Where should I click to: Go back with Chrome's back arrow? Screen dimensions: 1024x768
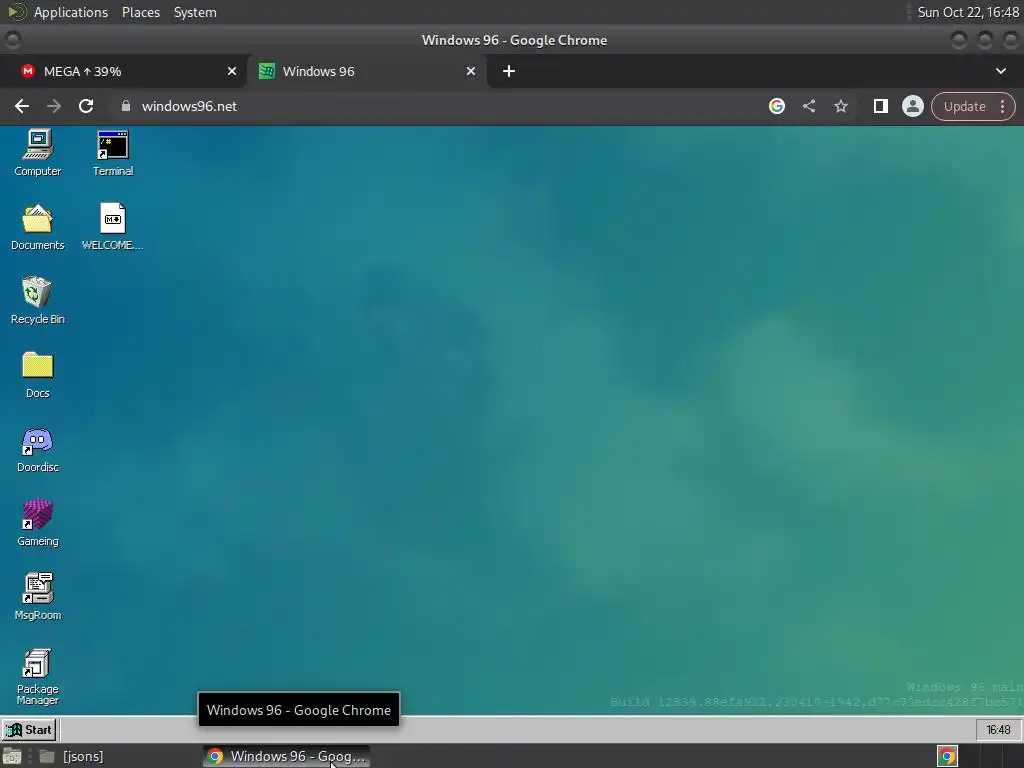pos(22,106)
